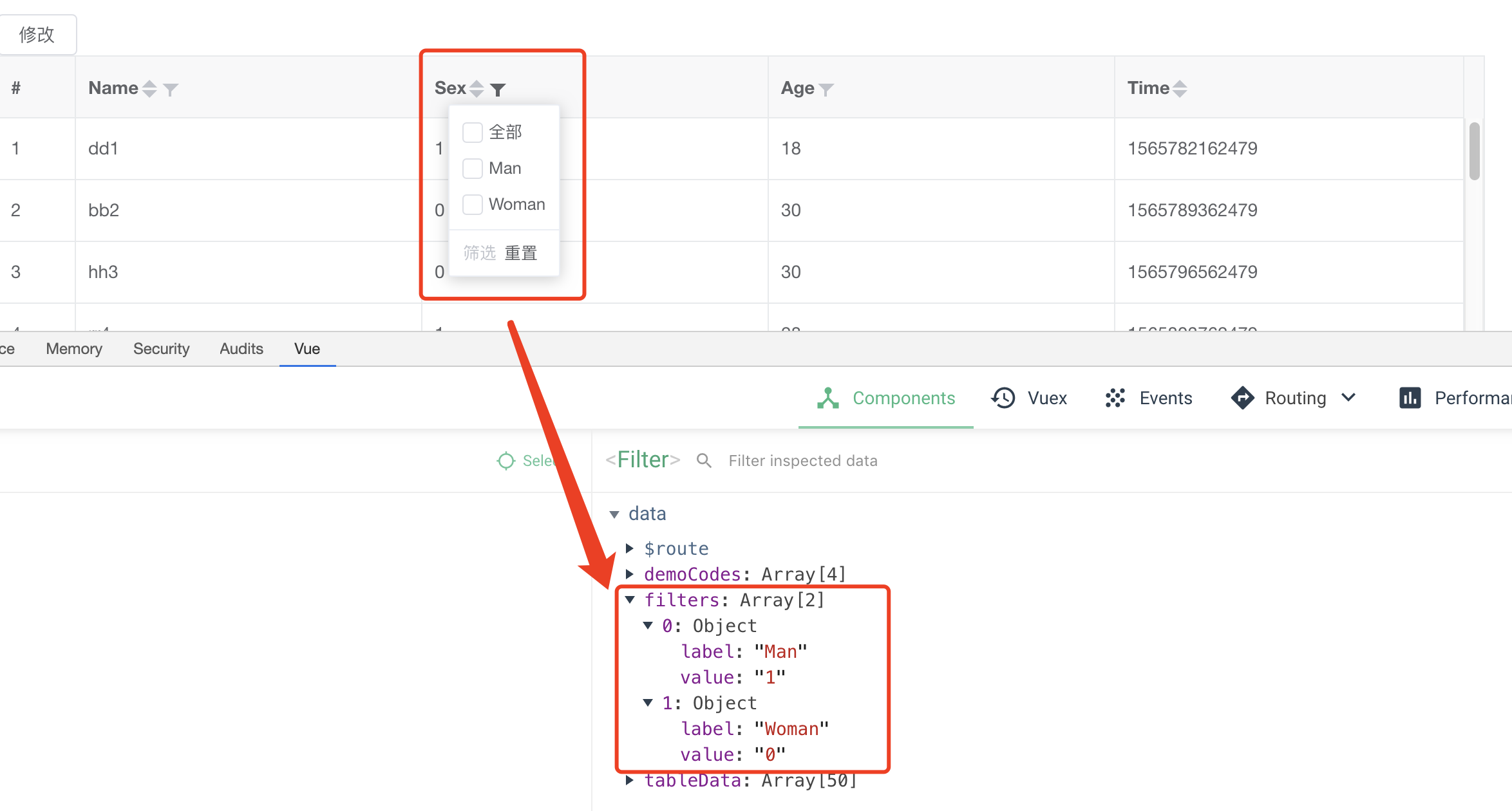This screenshot has height=811, width=1512.
Task: Click the Time column sort arrows
Action: pos(1180,88)
